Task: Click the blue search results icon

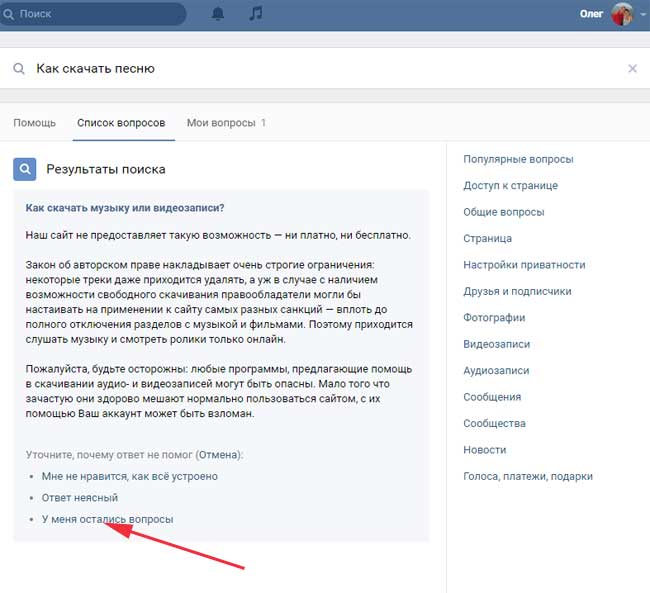Action: [x=25, y=169]
